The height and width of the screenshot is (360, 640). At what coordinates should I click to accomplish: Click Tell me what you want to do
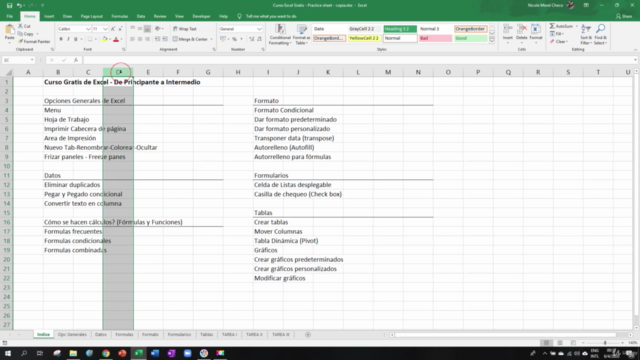pyautogui.click(x=271, y=16)
